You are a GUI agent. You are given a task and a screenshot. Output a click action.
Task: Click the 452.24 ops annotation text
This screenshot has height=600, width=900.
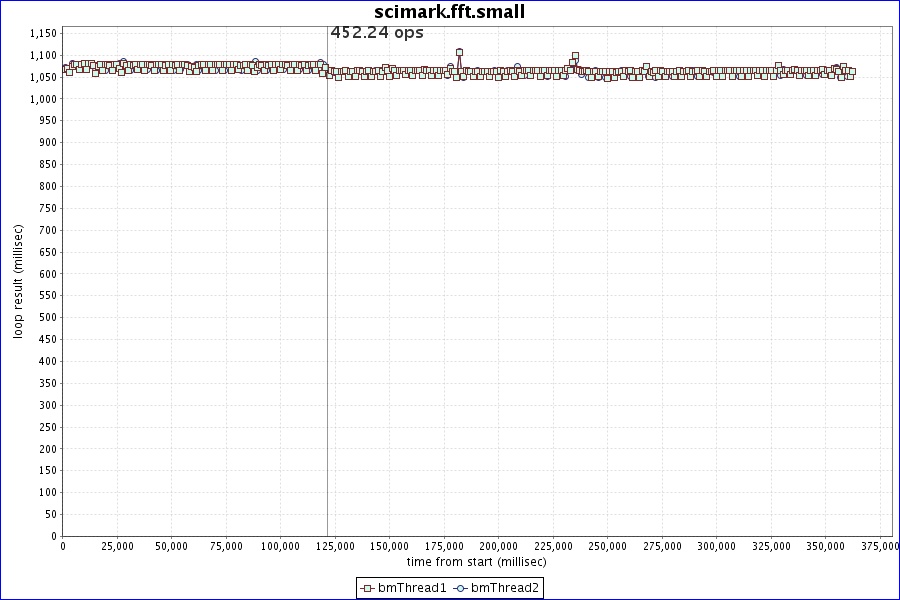[x=377, y=33]
